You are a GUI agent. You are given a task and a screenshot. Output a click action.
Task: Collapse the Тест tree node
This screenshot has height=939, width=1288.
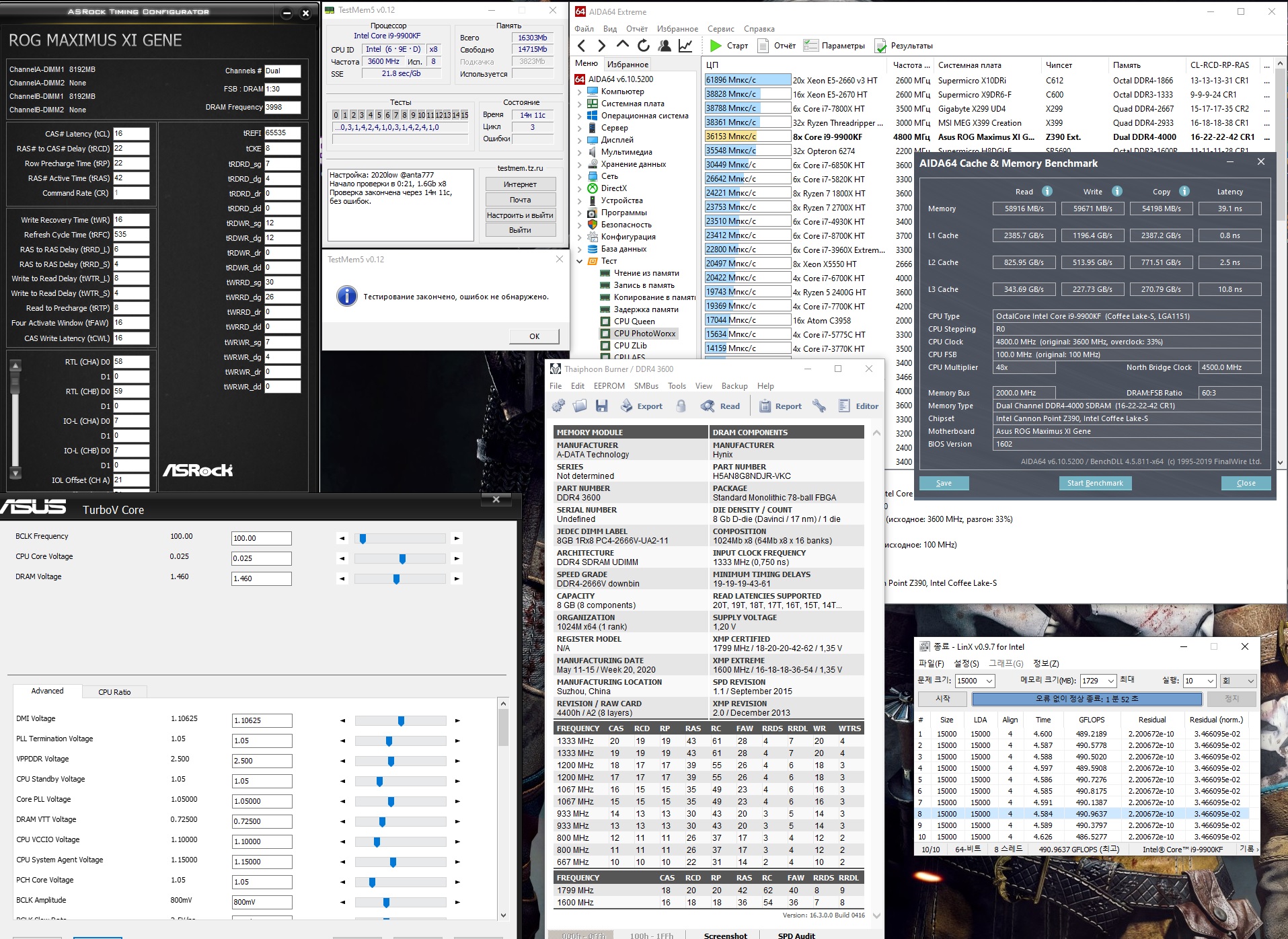[x=580, y=261]
